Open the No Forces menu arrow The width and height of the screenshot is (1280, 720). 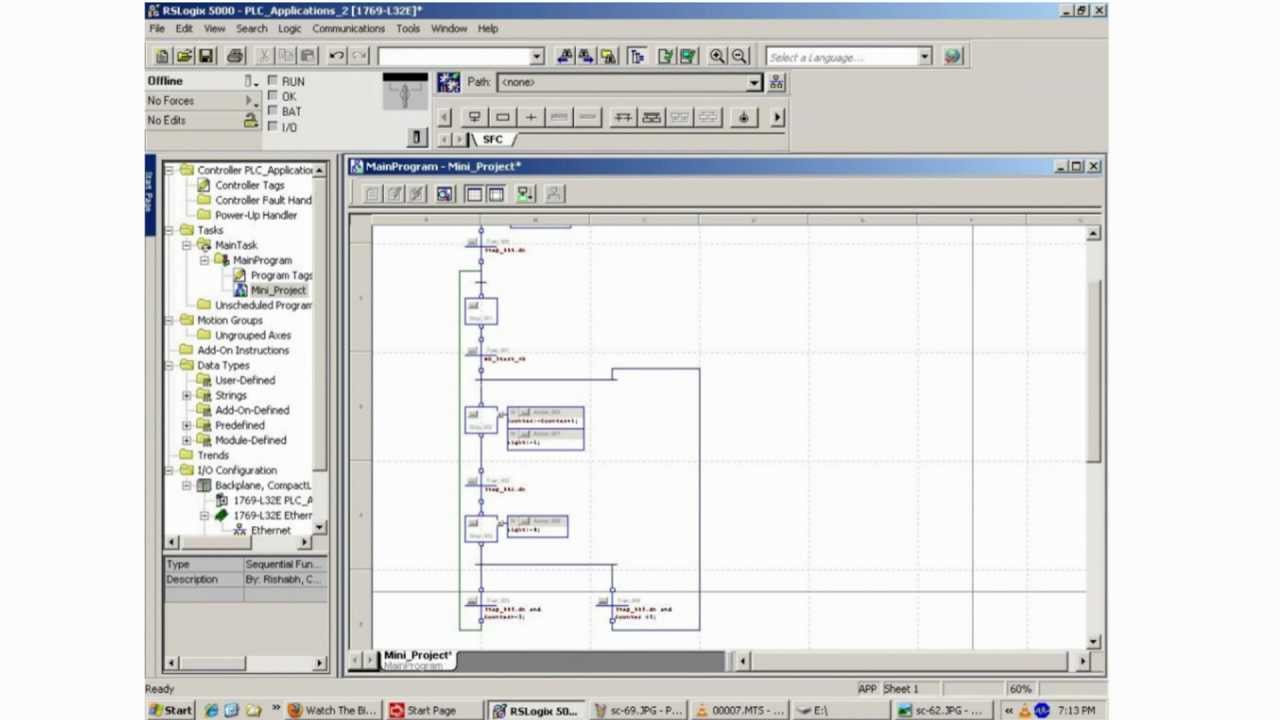250,100
